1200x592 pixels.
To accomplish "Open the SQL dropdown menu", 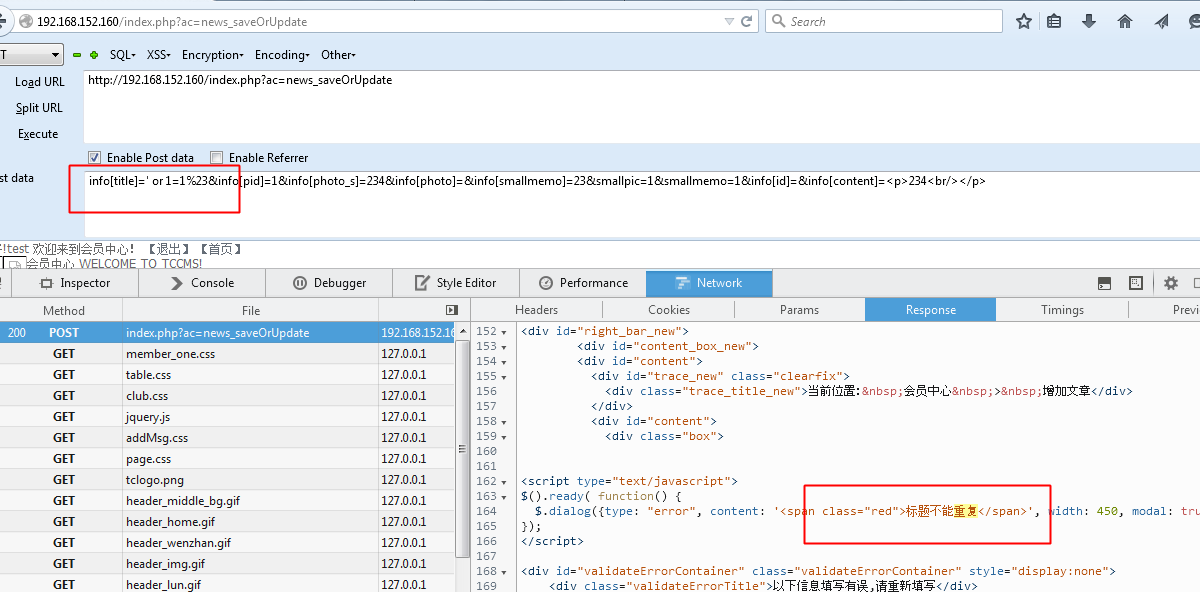I will point(124,55).
